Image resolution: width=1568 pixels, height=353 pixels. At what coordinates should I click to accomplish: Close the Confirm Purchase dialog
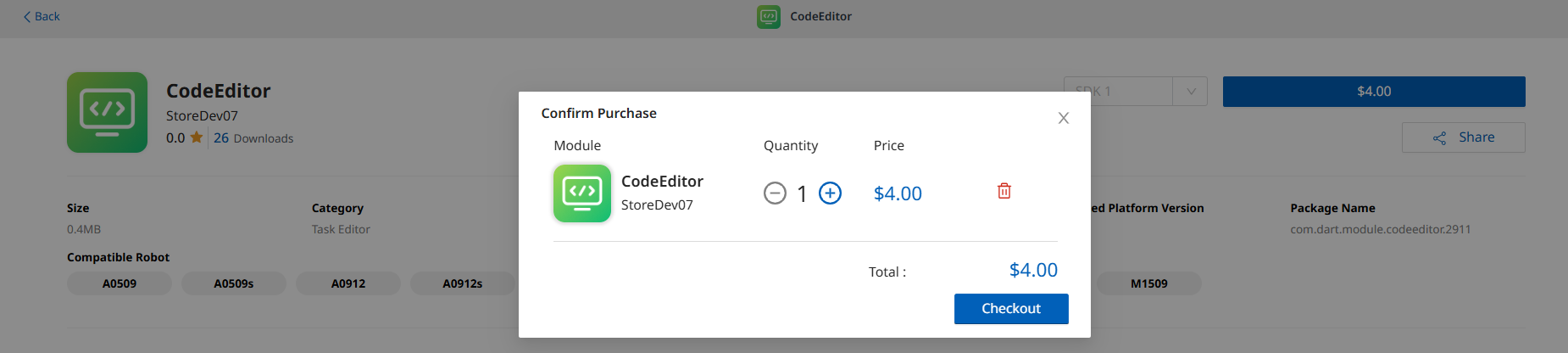click(1063, 118)
